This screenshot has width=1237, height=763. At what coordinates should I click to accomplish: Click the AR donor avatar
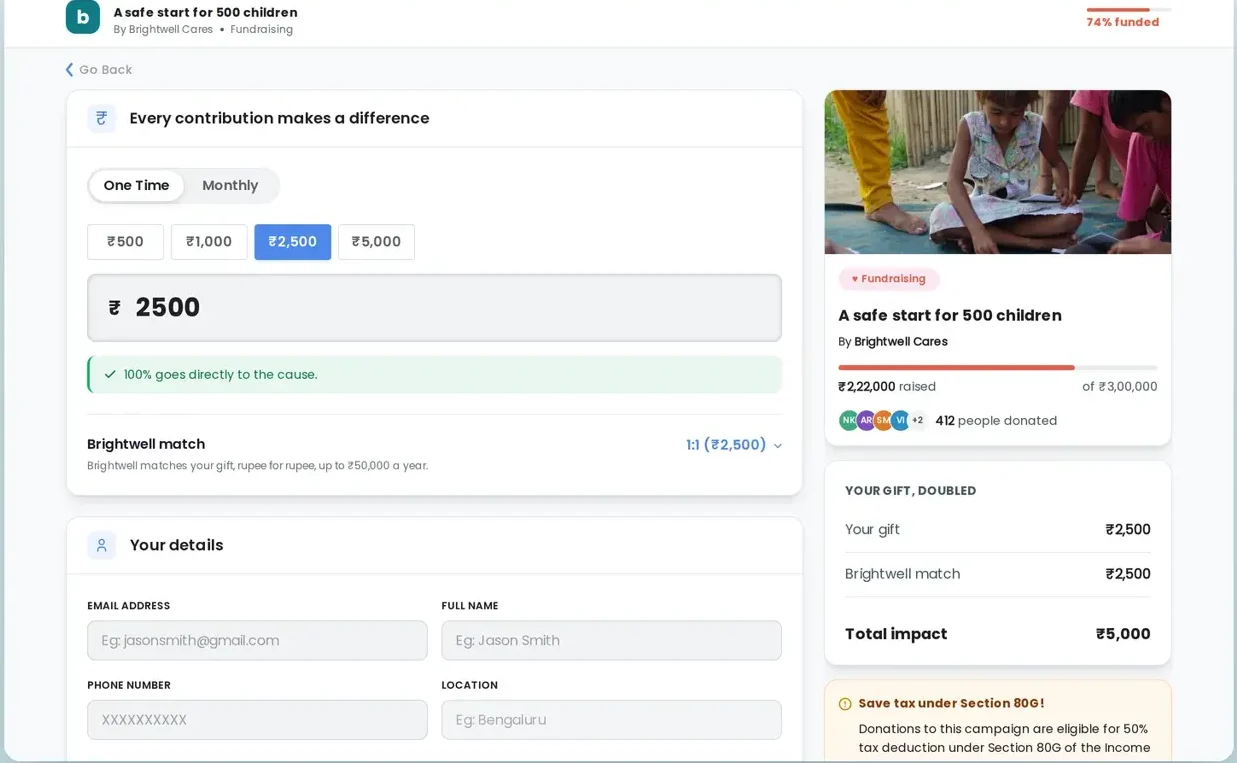coord(866,421)
